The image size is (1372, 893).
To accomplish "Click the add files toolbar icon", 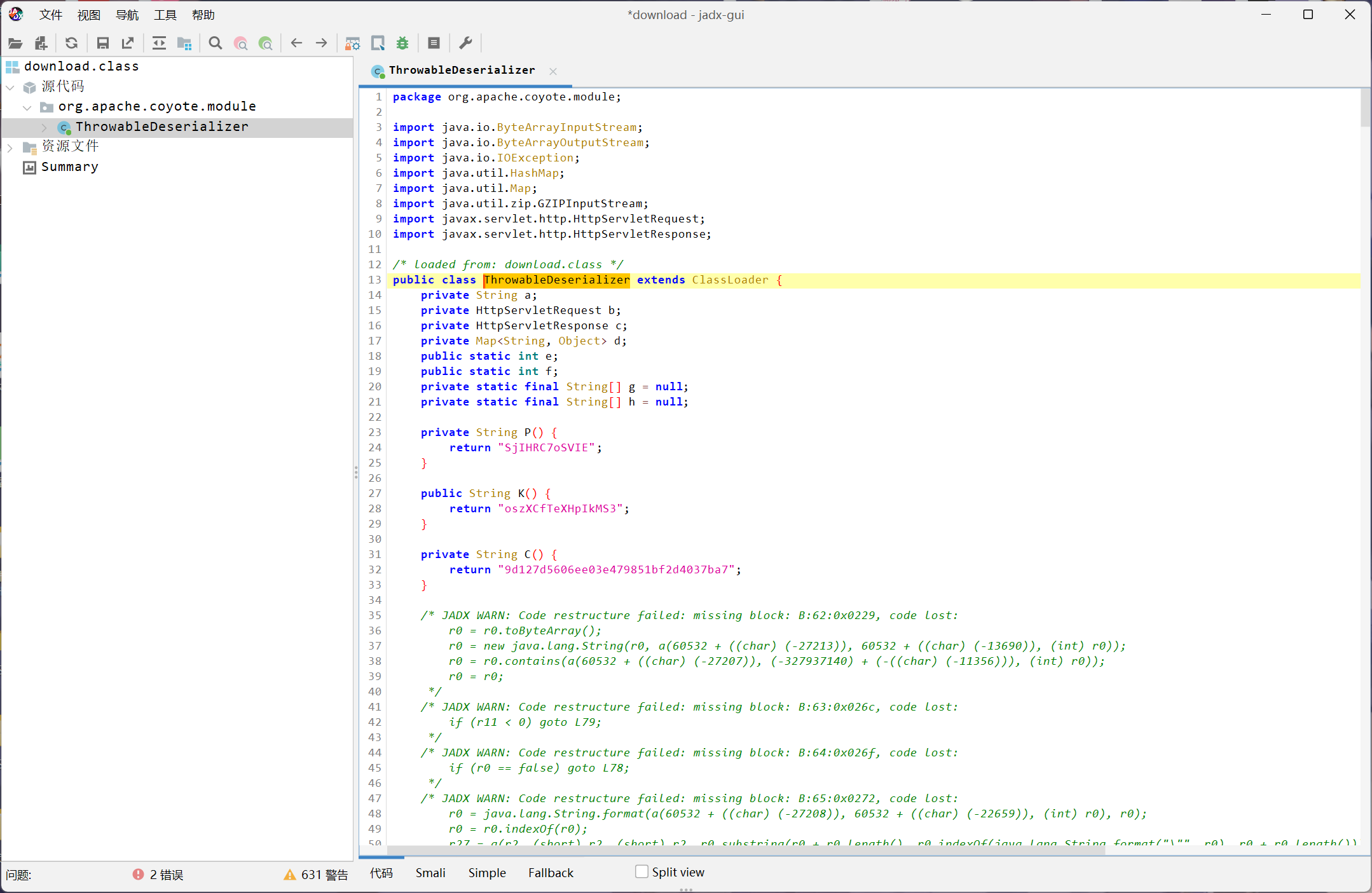I will point(41,43).
